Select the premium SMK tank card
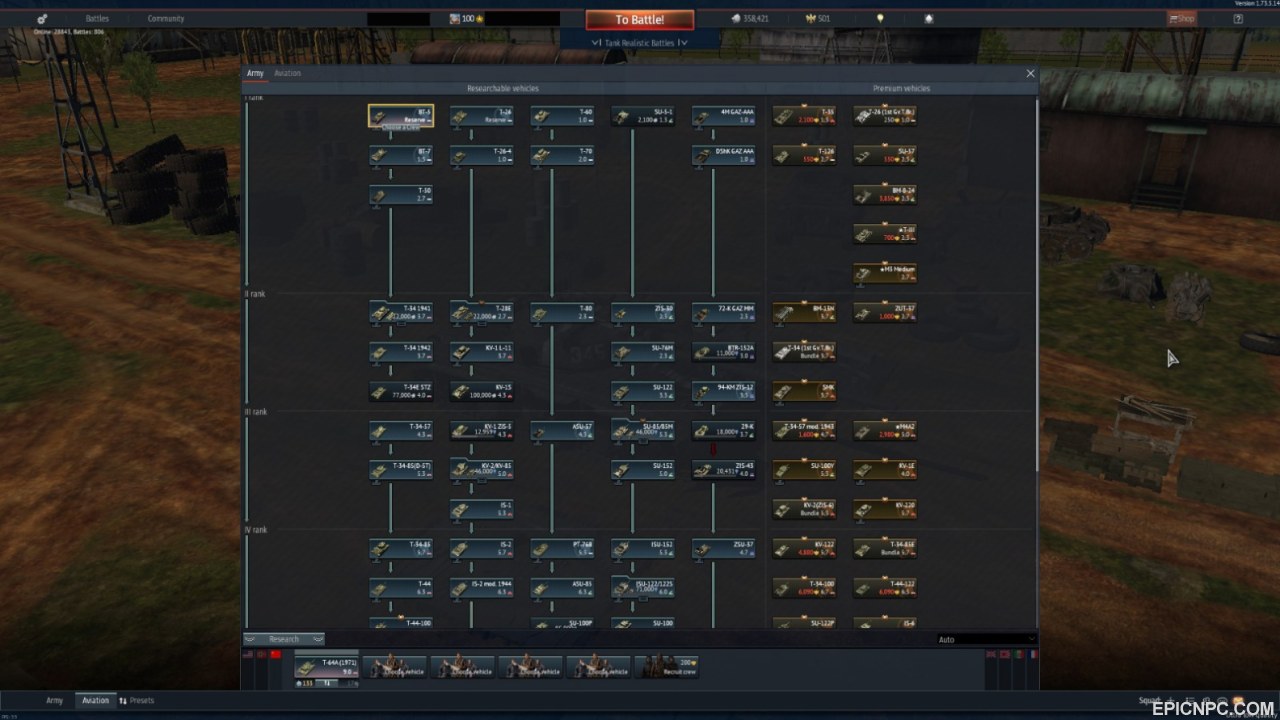The image size is (1280, 720). (805, 391)
